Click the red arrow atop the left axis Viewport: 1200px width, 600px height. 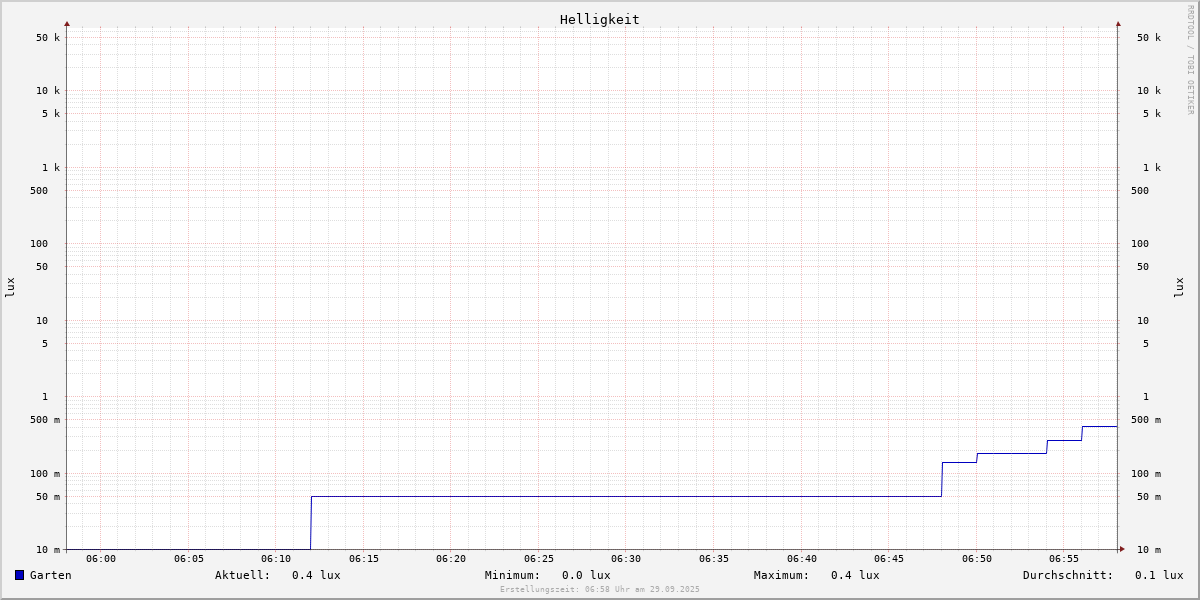(x=67, y=23)
